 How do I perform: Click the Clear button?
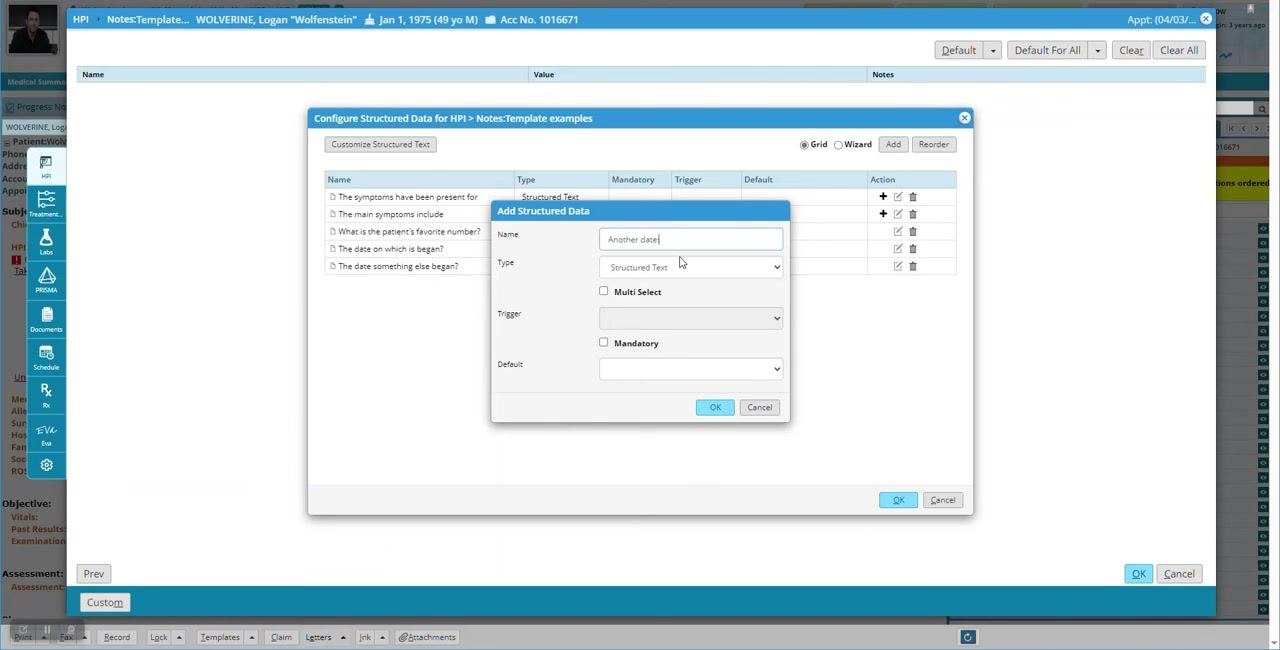point(1131,50)
